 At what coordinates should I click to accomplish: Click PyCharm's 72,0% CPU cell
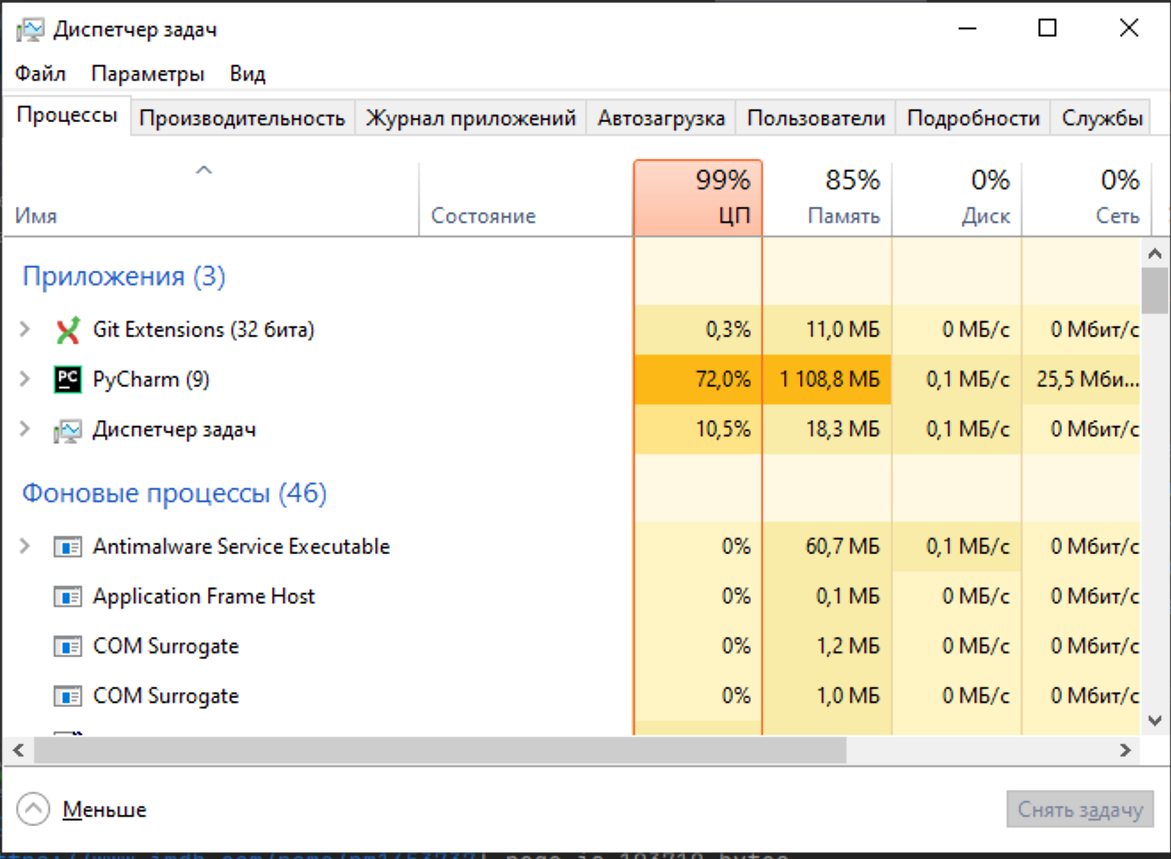click(698, 379)
